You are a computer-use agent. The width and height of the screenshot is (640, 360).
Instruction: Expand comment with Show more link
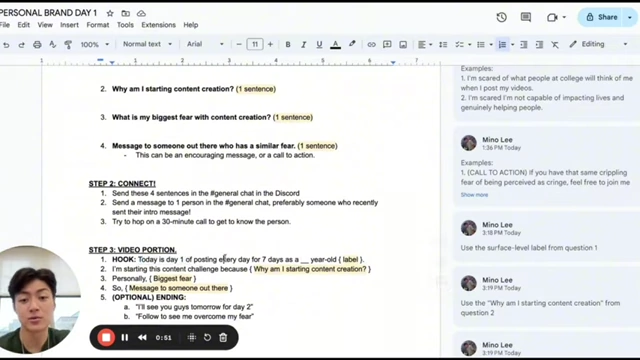(474, 195)
